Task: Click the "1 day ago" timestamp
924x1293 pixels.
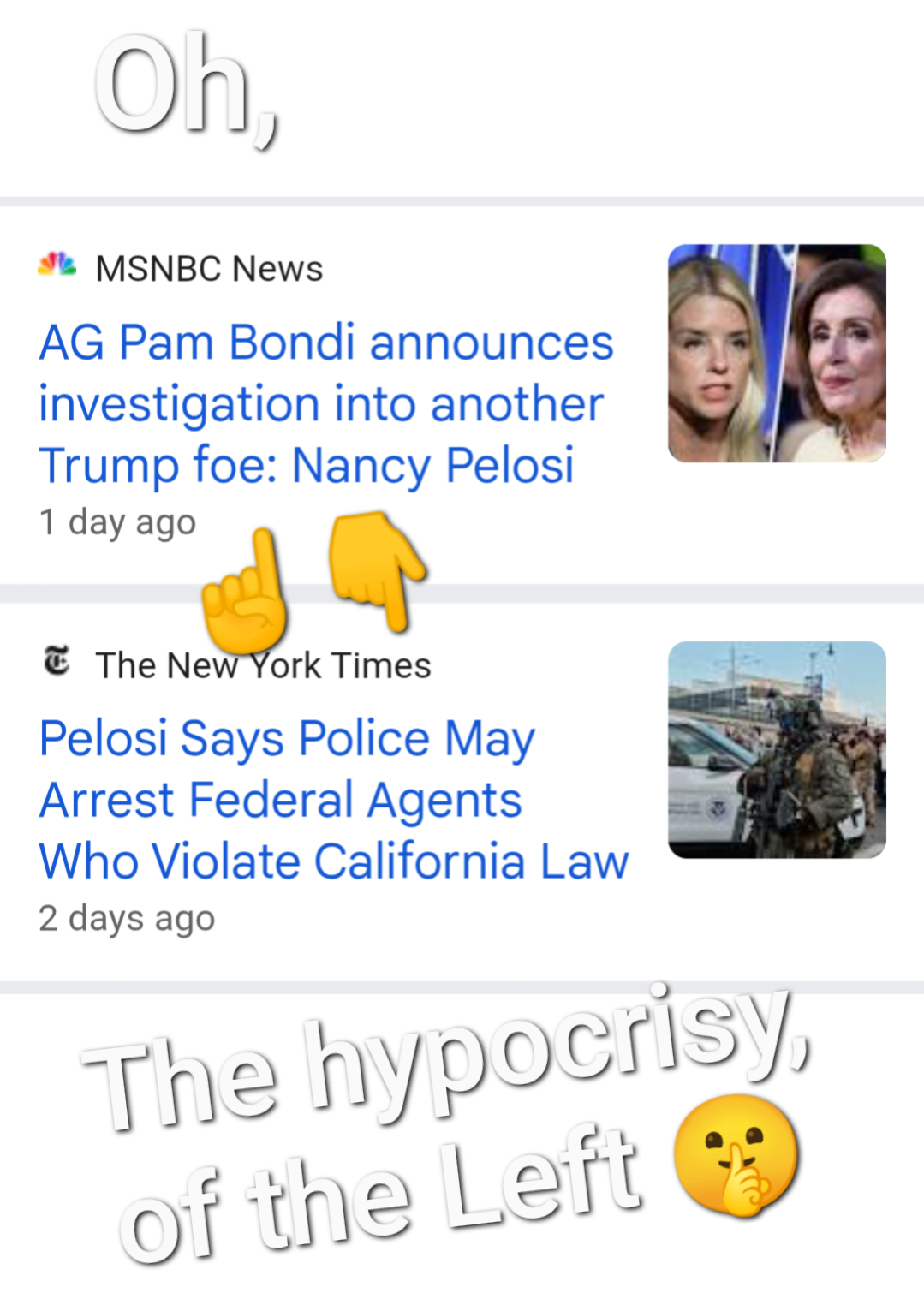Action: coord(117,521)
